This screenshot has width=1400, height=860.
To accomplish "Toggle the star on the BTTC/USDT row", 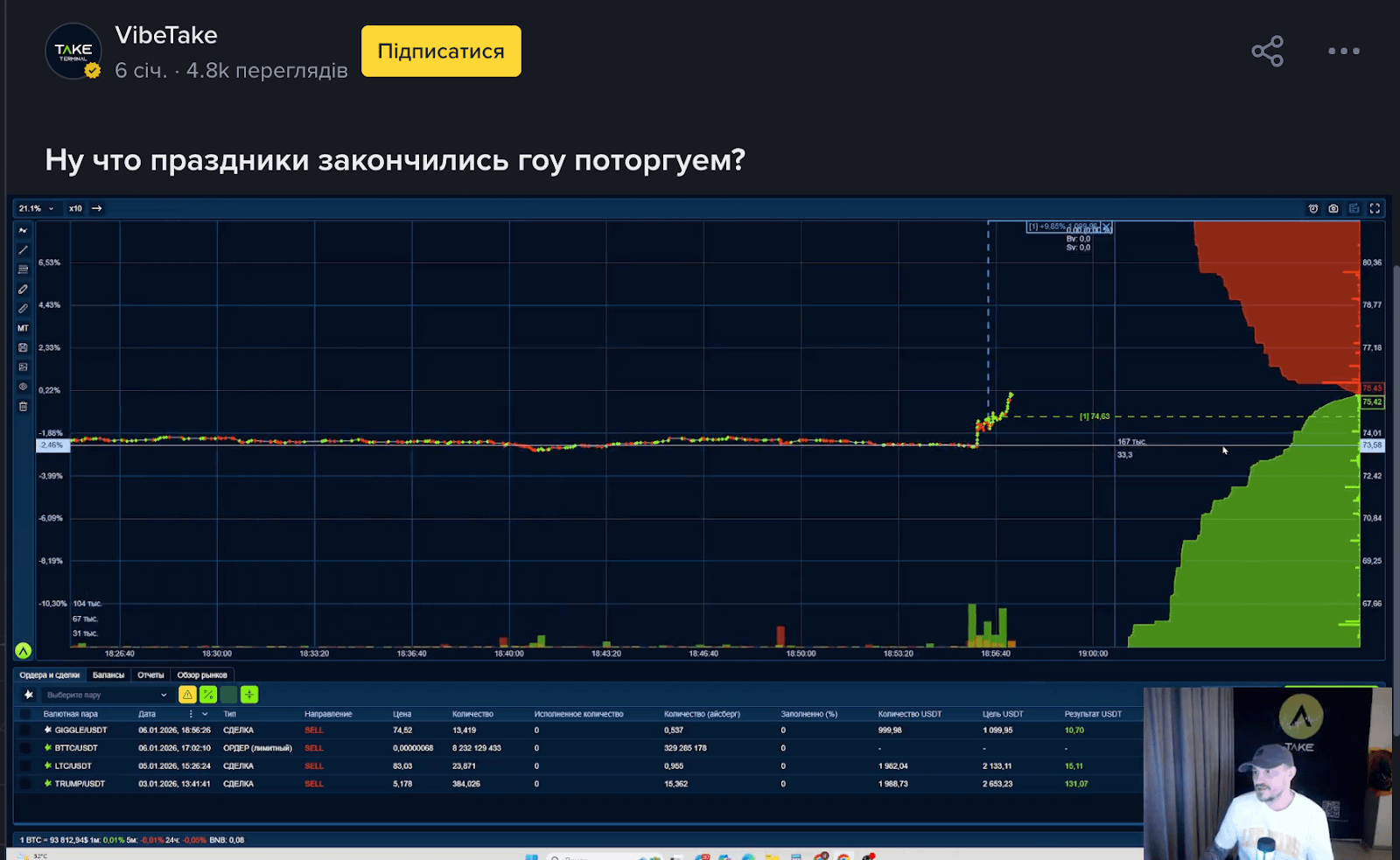I will [x=48, y=748].
